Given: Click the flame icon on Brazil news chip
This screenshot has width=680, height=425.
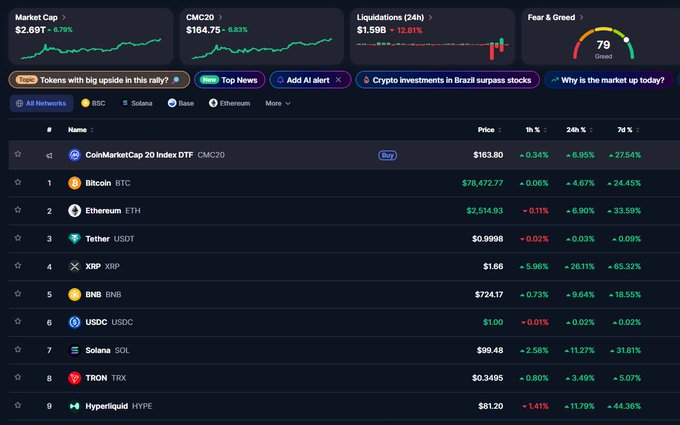Looking at the screenshot, I should pyautogui.click(x=366, y=80).
